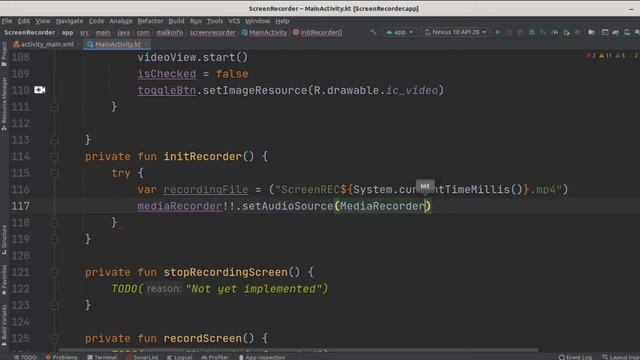The image size is (640, 360).
Task: Click the horizontal scrollbar below the editor
Action: [x=299, y=350]
